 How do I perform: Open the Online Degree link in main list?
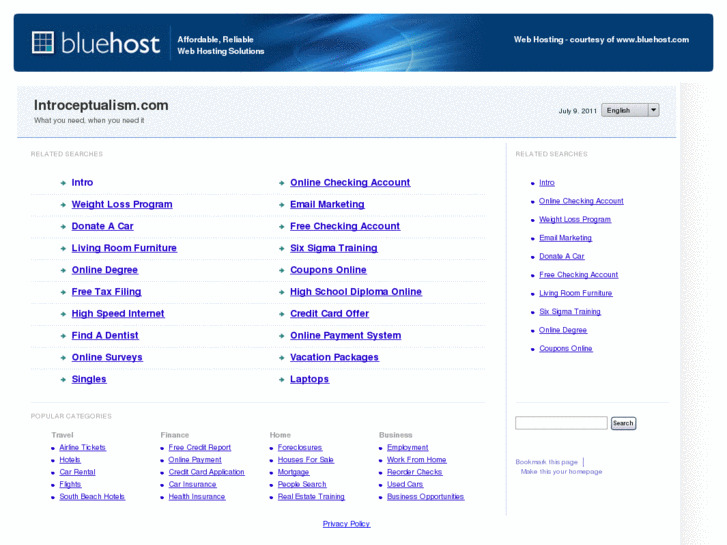(x=105, y=269)
